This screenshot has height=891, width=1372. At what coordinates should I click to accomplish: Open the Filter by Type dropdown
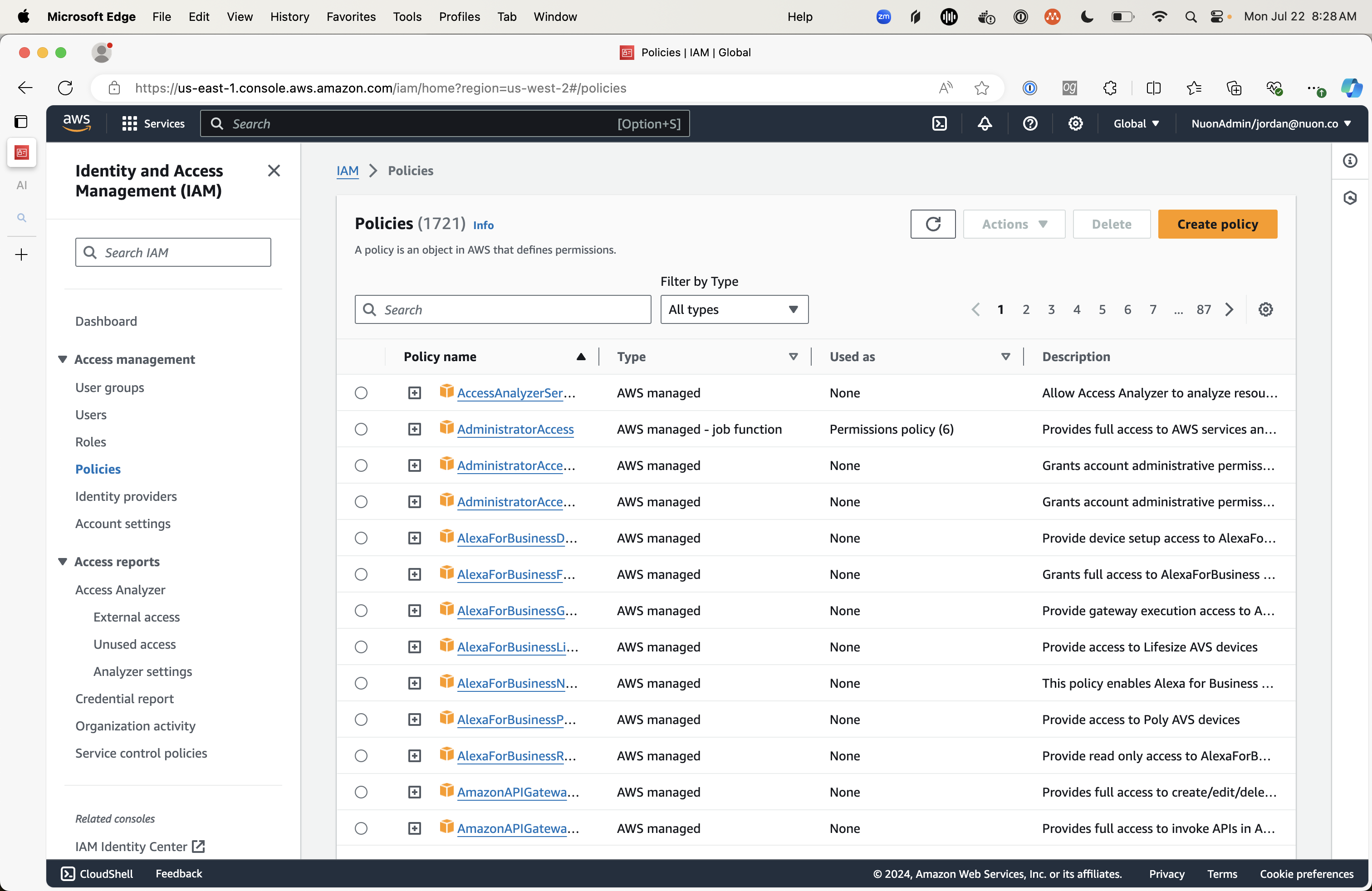coord(734,309)
